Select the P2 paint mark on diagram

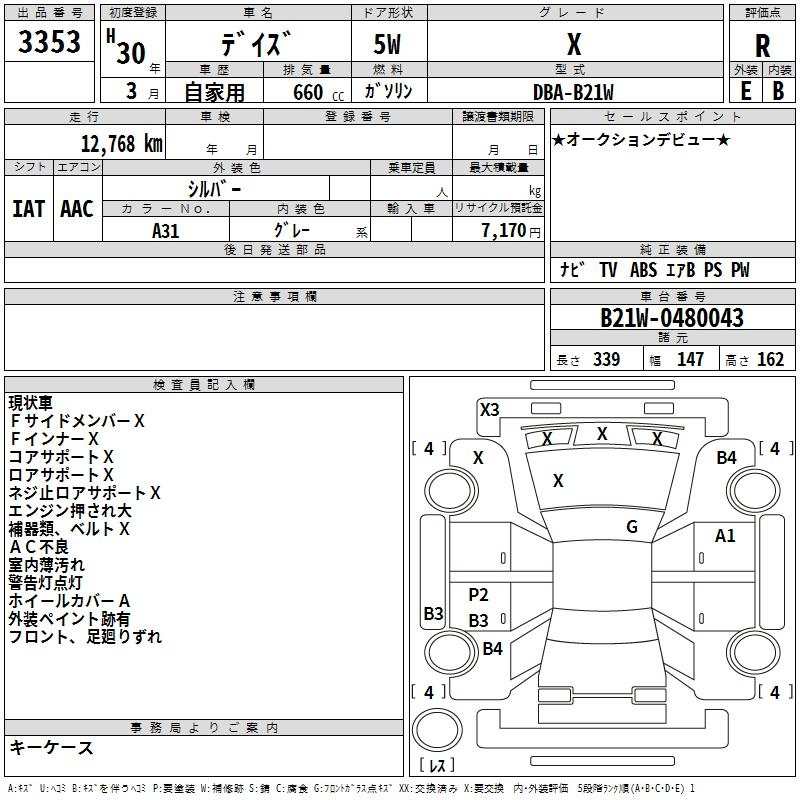coord(479,595)
